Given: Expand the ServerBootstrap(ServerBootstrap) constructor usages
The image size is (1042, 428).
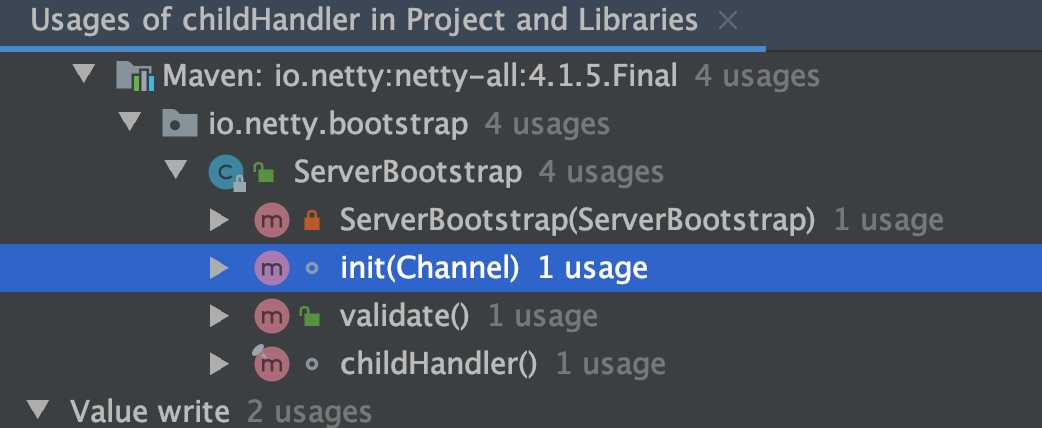Looking at the screenshot, I should 219,221.
